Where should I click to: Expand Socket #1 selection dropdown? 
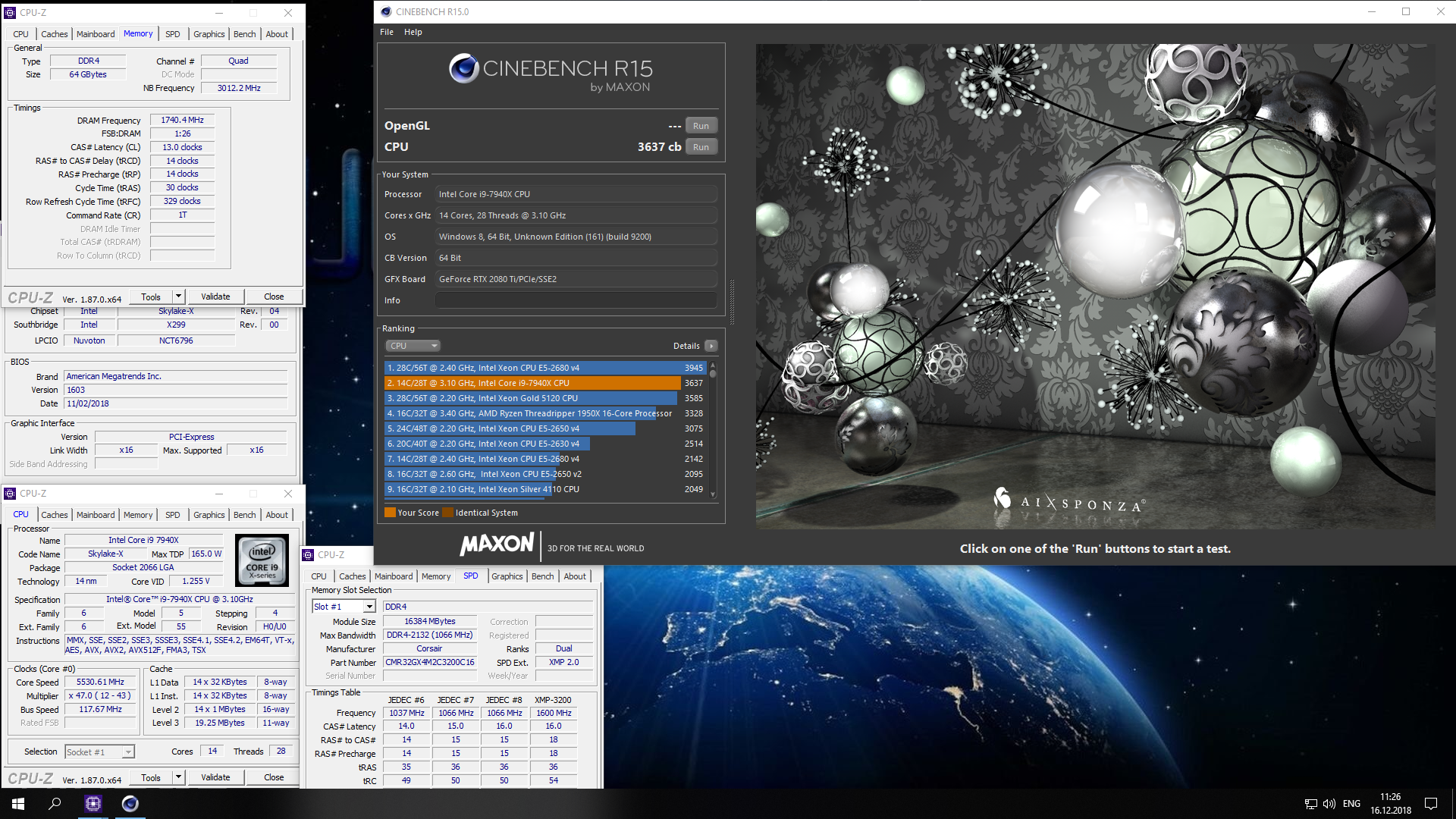tap(127, 752)
